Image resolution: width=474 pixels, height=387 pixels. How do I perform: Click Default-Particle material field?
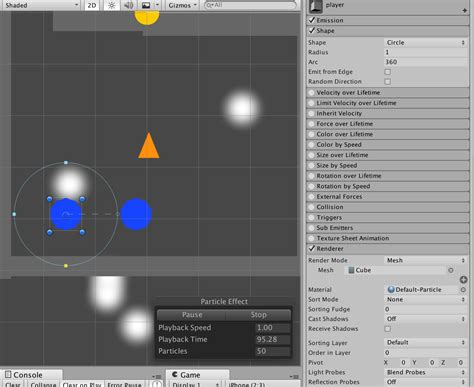pos(423,290)
